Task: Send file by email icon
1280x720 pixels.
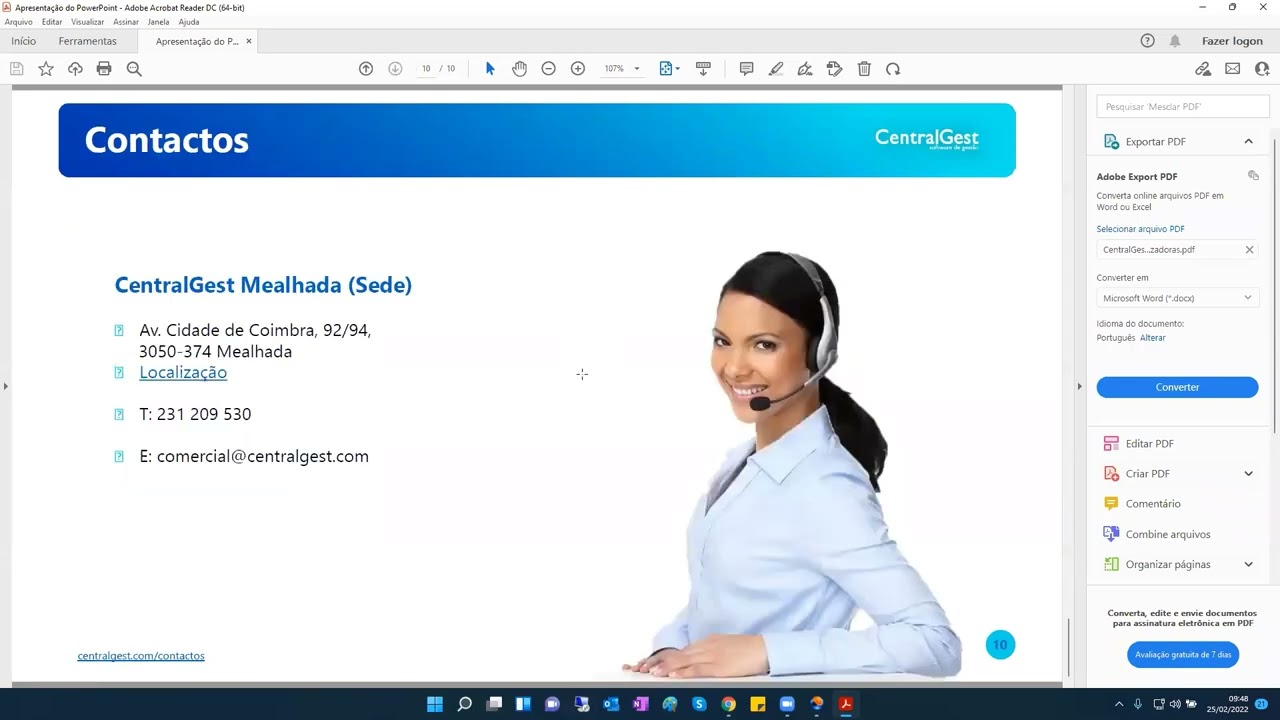Action: 1232,69
